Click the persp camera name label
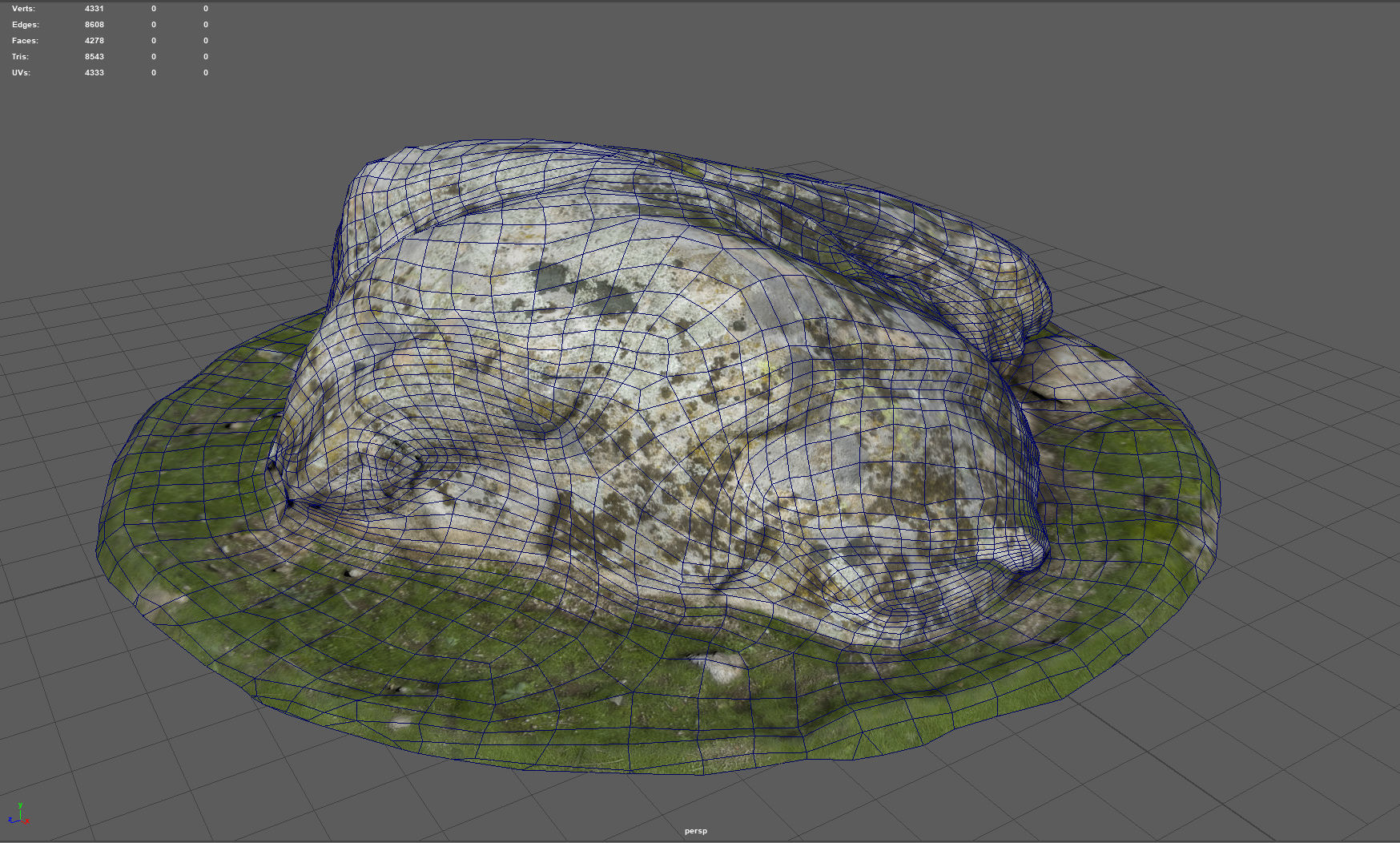The height and width of the screenshot is (843, 1400). (696, 831)
